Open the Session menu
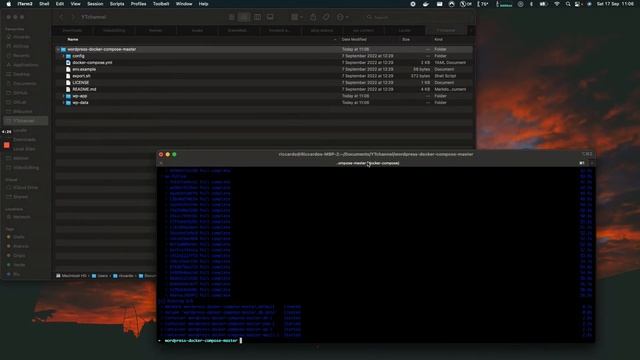Viewport: 640px width, 360px height. tap(95, 4)
